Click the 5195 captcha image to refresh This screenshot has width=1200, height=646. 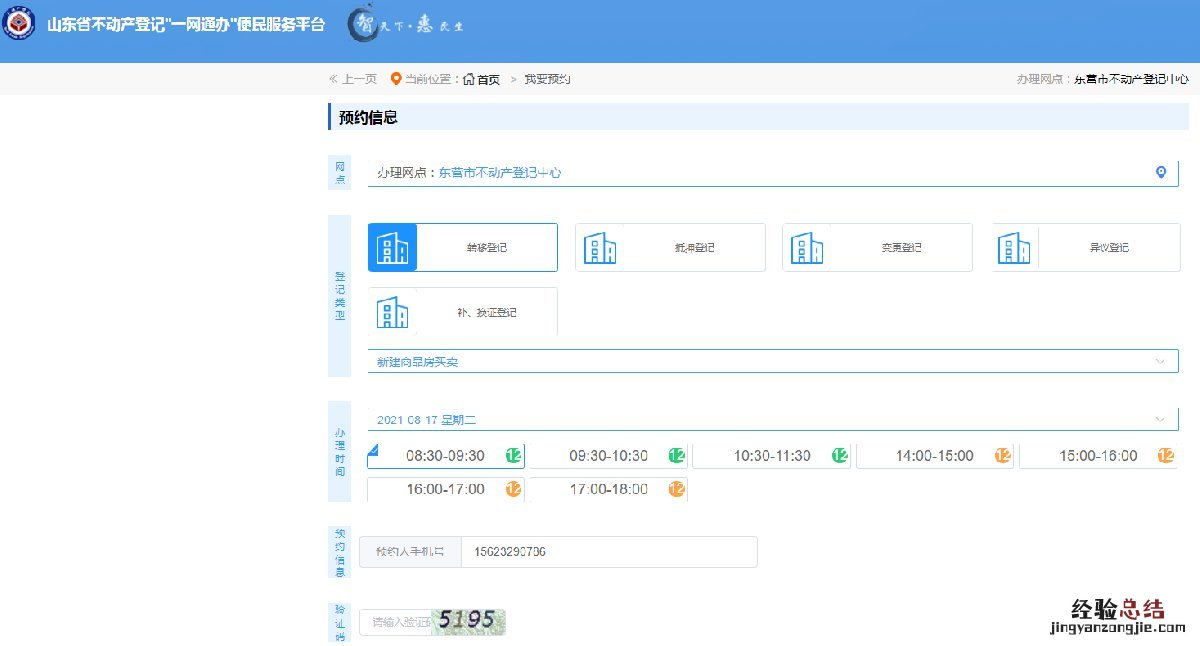(x=468, y=621)
